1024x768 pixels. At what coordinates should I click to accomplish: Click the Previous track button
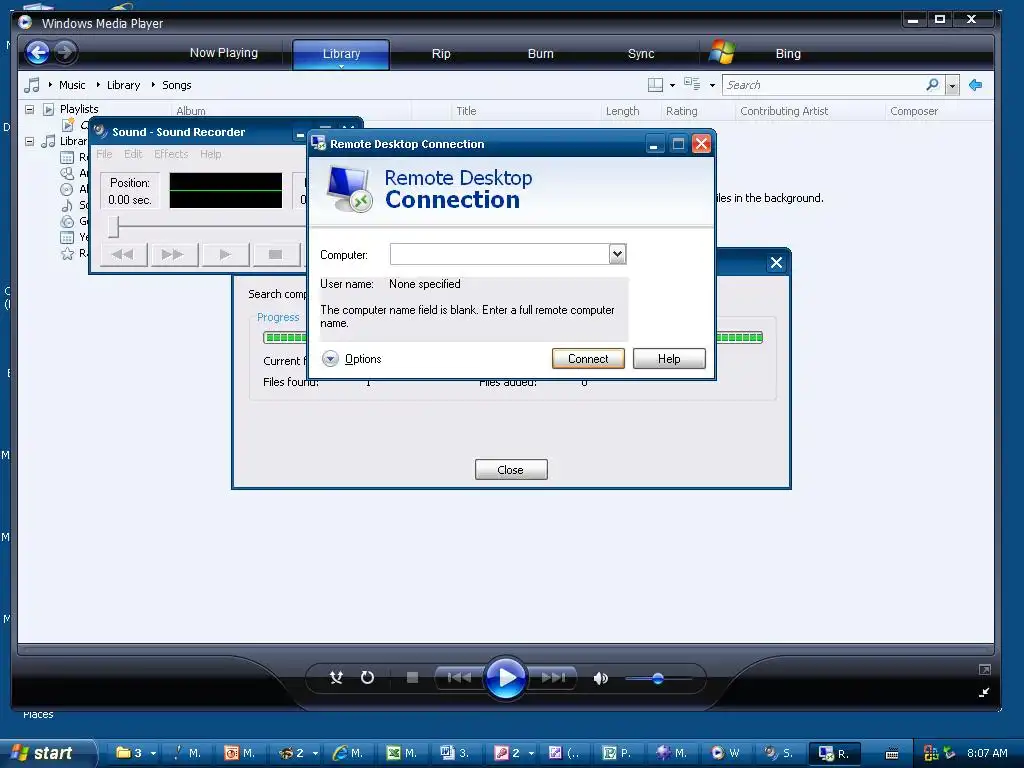(459, 678)
